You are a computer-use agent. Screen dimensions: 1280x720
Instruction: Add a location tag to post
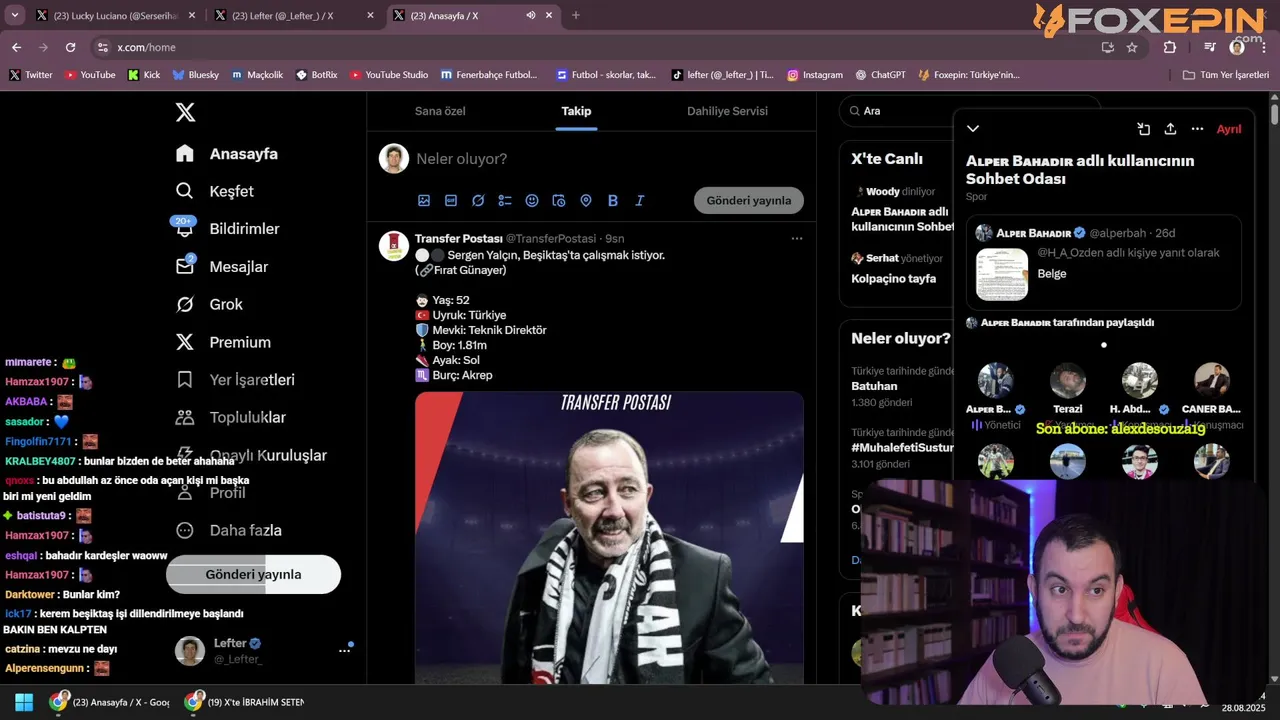click(x=586, y=201)
